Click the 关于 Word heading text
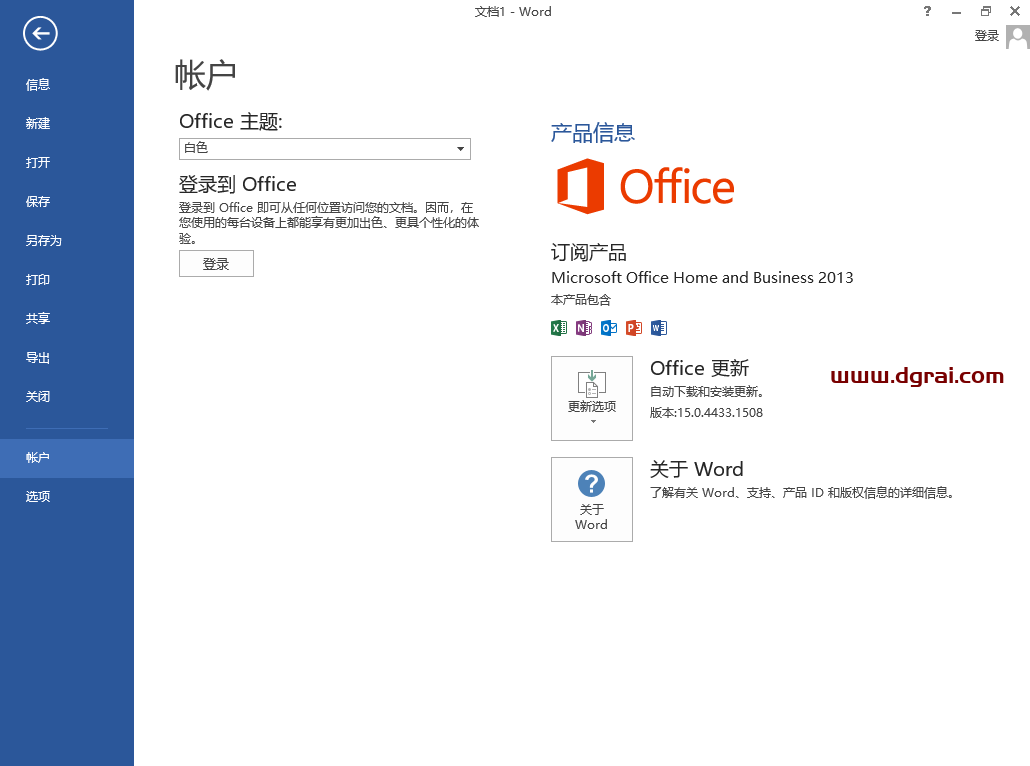The height and width of the screenshot is (766, 1030). click(696, 469)
